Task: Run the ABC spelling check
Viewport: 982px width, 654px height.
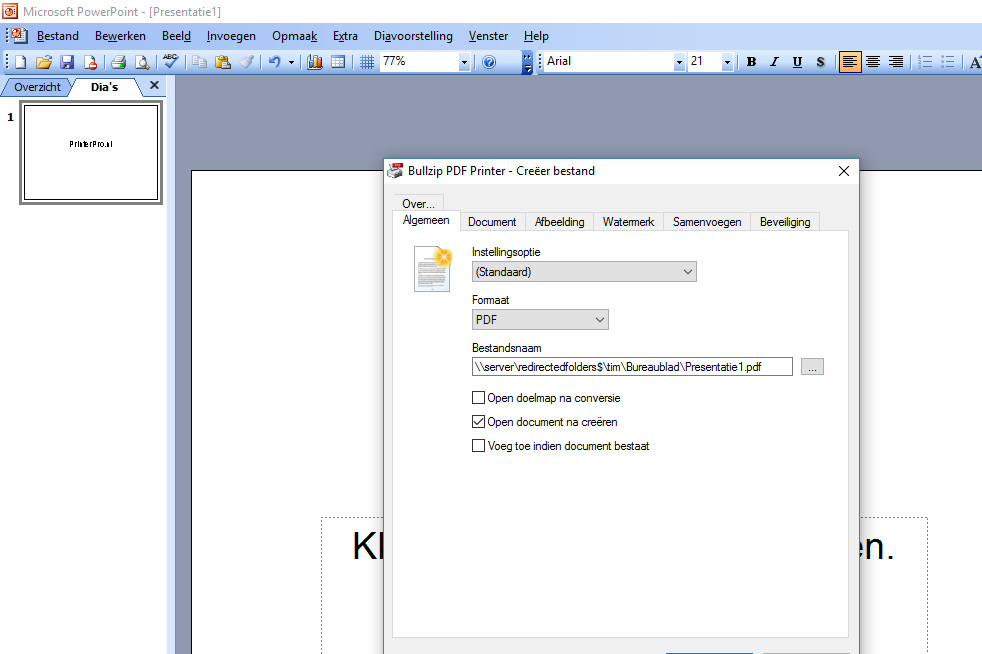Action: pyautogui.click(x=170, y=61)
